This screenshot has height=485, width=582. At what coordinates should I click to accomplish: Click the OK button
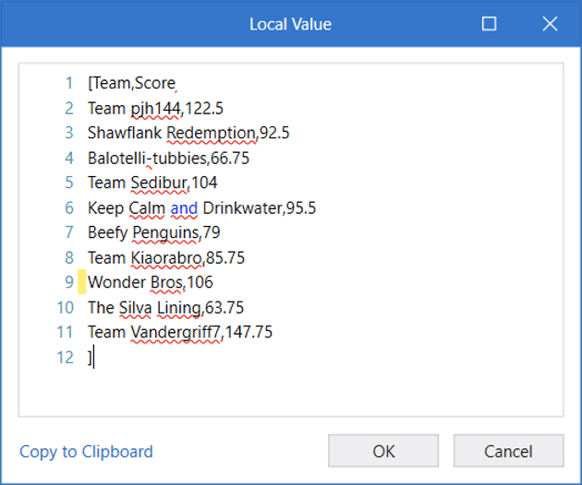pyautogui.click(x=383, y=451)
